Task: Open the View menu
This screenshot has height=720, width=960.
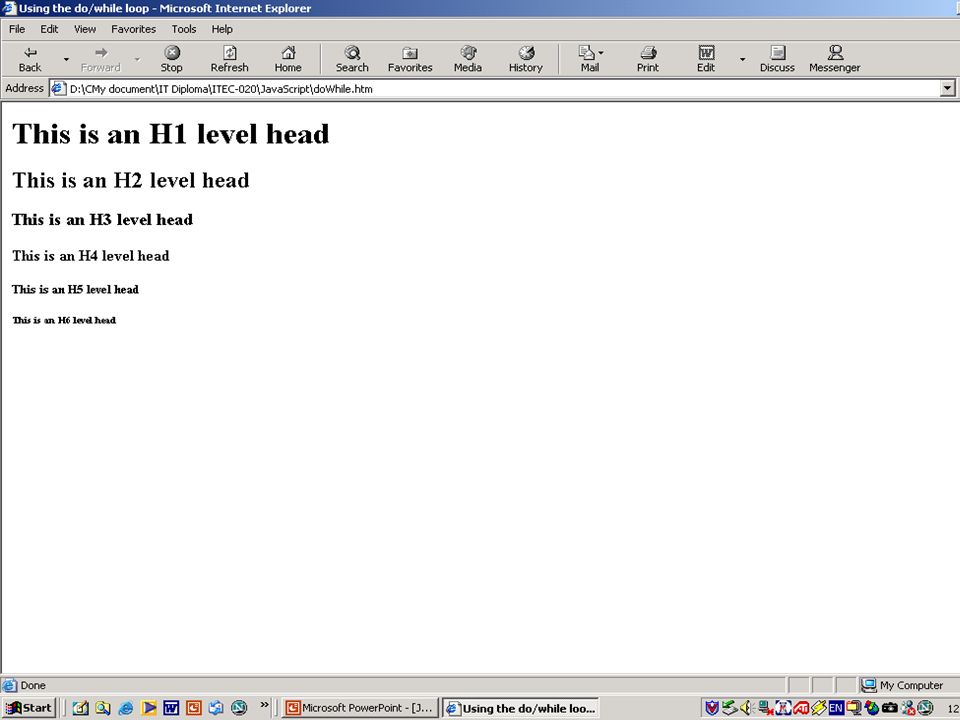Action: [x=85, y=29]
